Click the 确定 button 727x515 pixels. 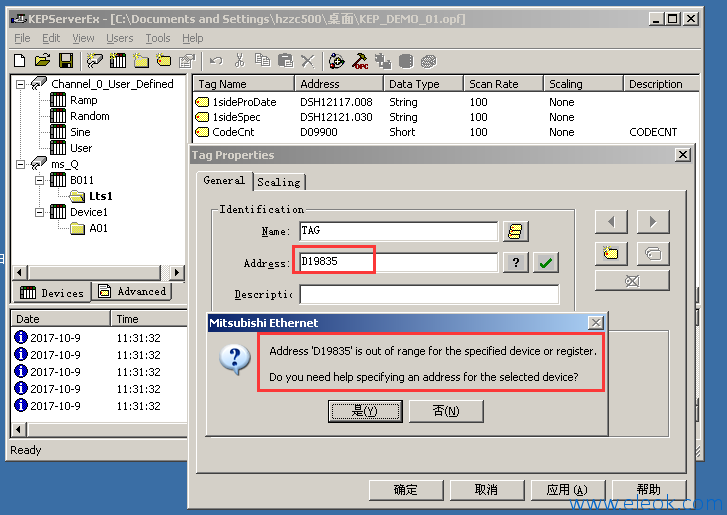tap(406, 490)
